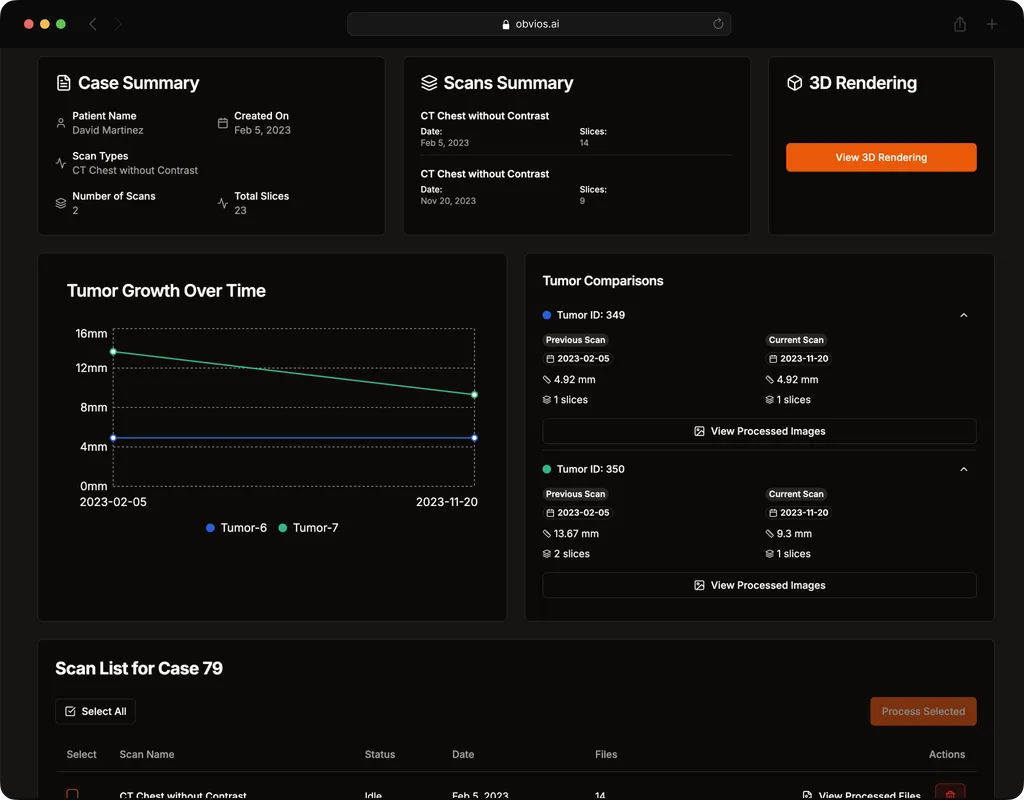
Task: Go back with browser back arrow
Action: pyautogui.click(x=93, y=24)
